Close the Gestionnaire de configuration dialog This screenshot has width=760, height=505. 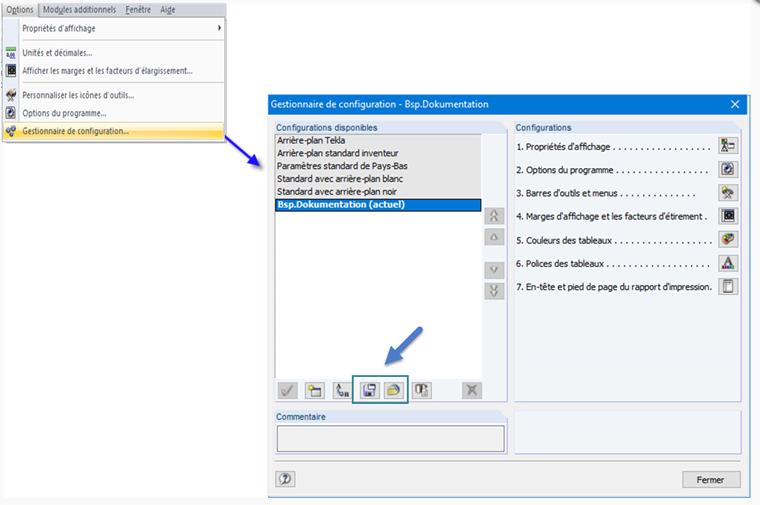(x=735, y=104)
